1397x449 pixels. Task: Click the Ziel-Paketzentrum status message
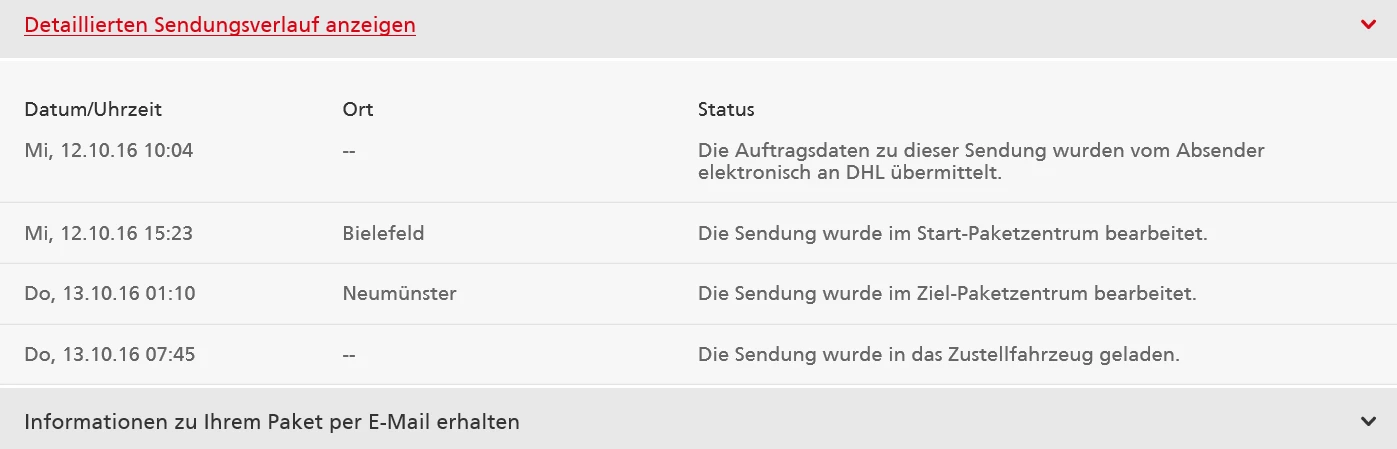tap(947, 294)
